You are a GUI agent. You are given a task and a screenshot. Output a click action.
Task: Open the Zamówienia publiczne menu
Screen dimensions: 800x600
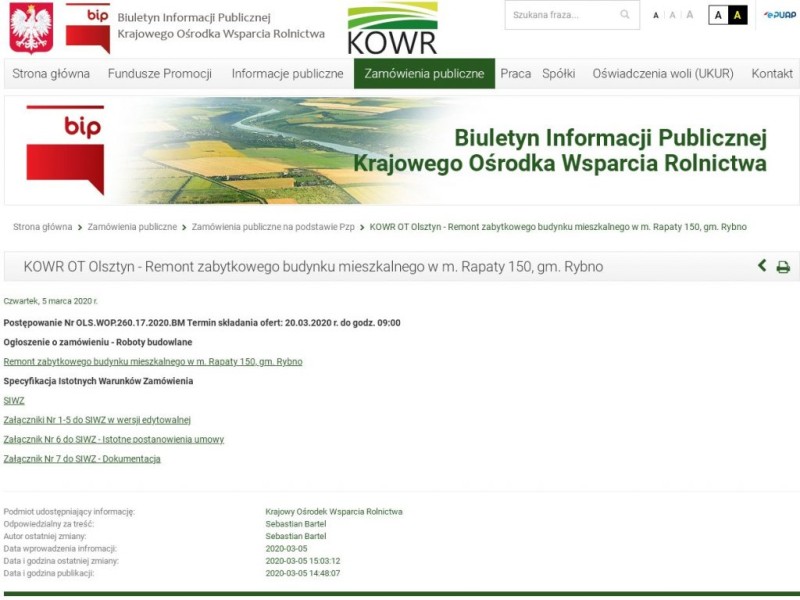[424, 73]
